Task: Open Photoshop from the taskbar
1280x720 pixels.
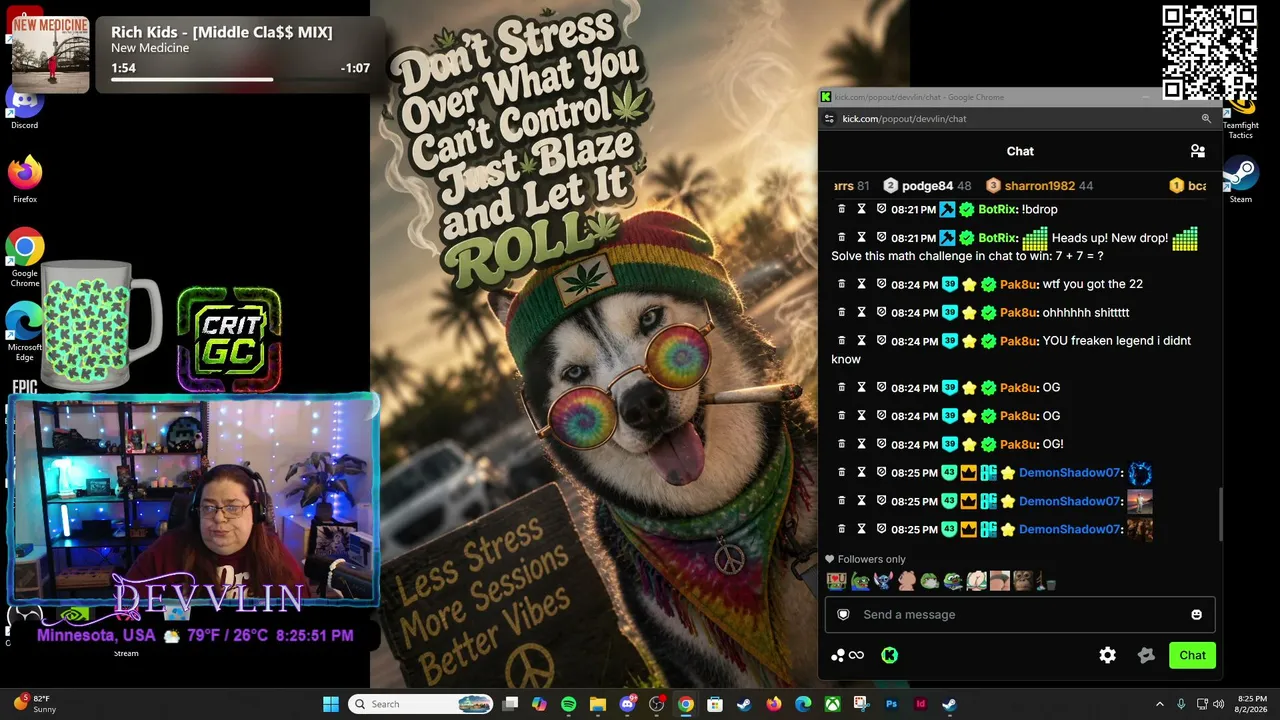Action: [891, 704]
